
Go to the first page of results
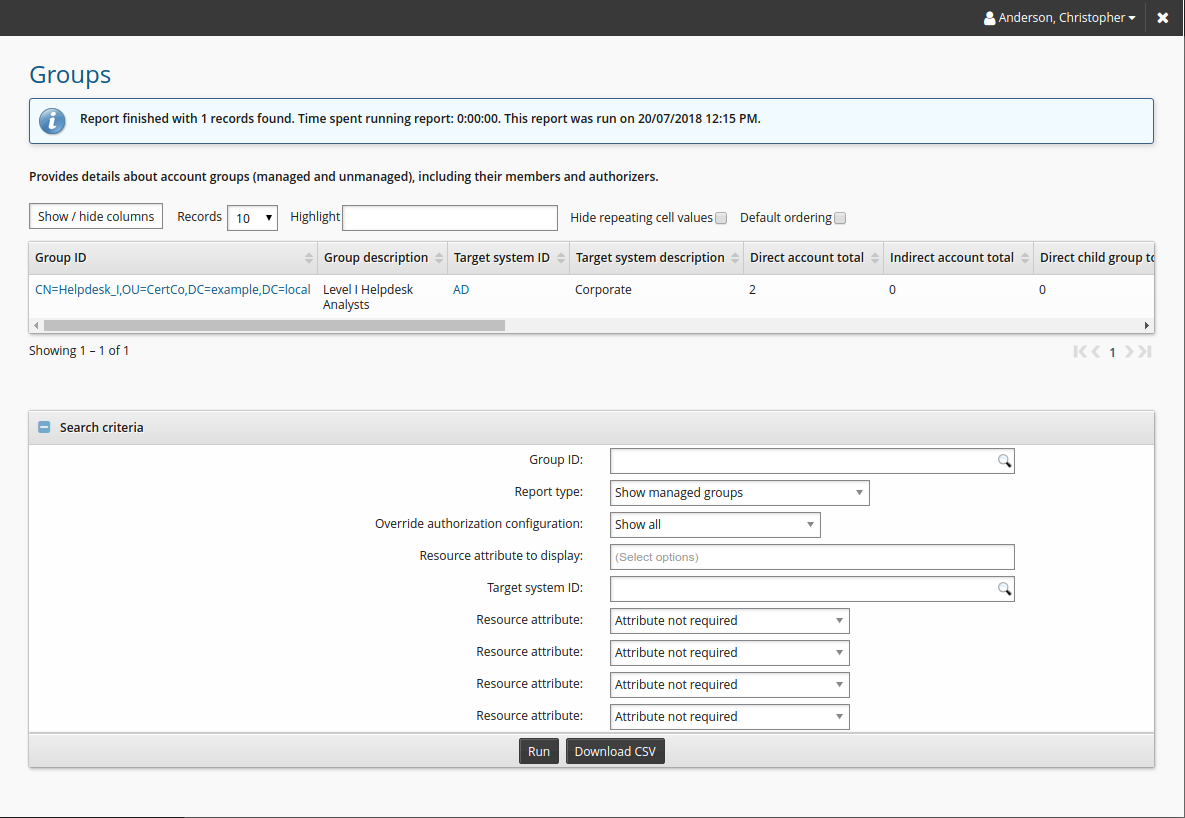coord(1079,352)
